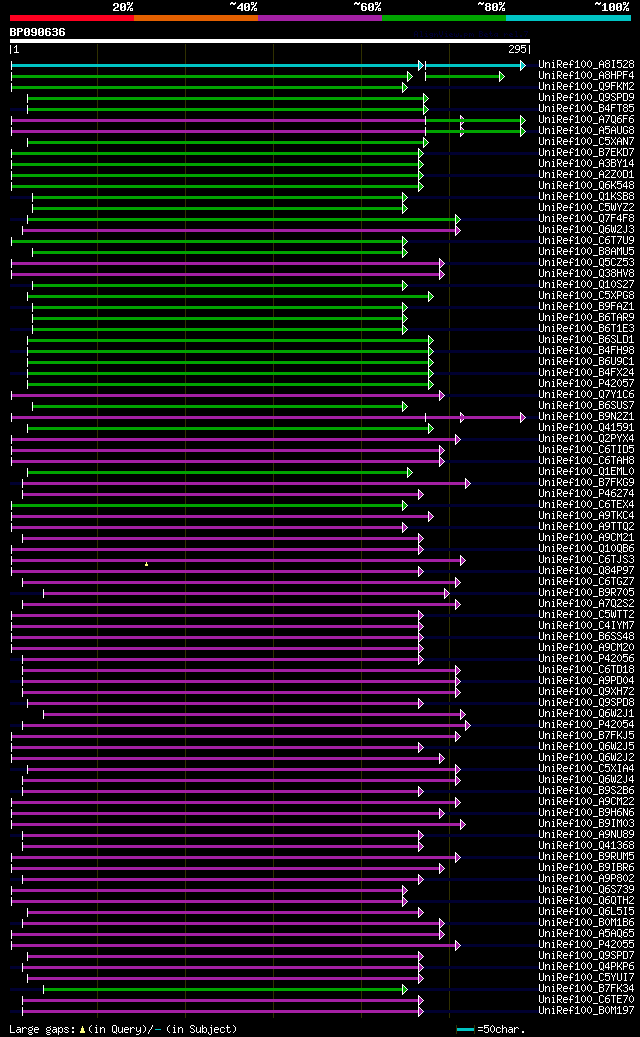Select the UniRef100_C5WYZ2 label

[x=586, y=208]
